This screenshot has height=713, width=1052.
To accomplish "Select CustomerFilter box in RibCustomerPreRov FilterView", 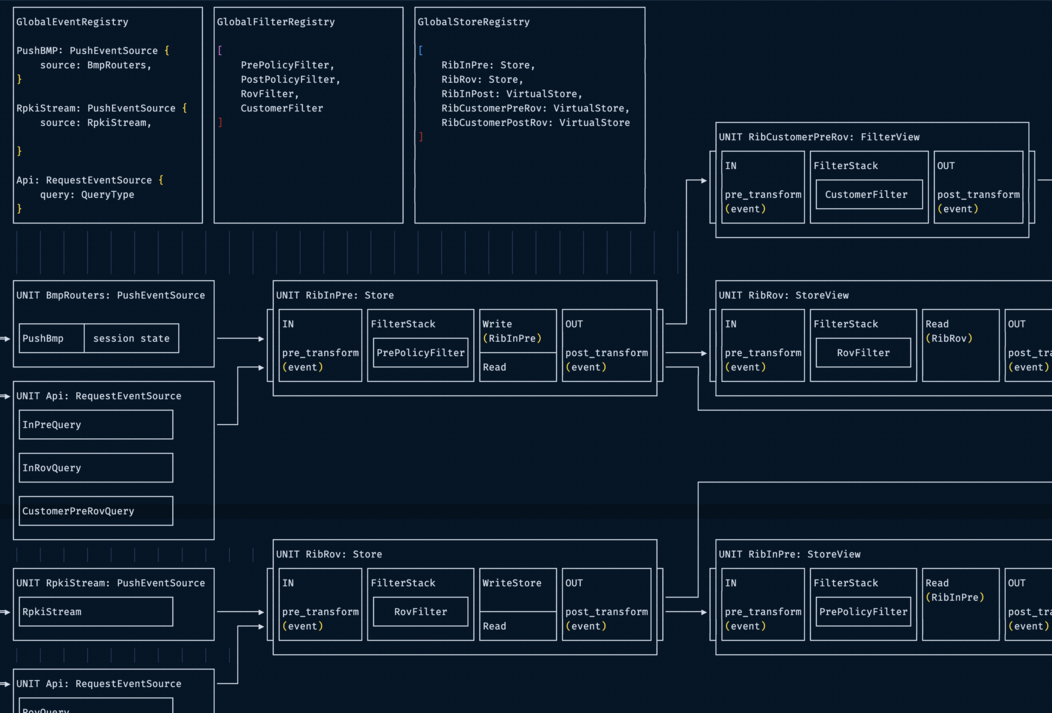I will pyautogui.click(x=868, y=195).
